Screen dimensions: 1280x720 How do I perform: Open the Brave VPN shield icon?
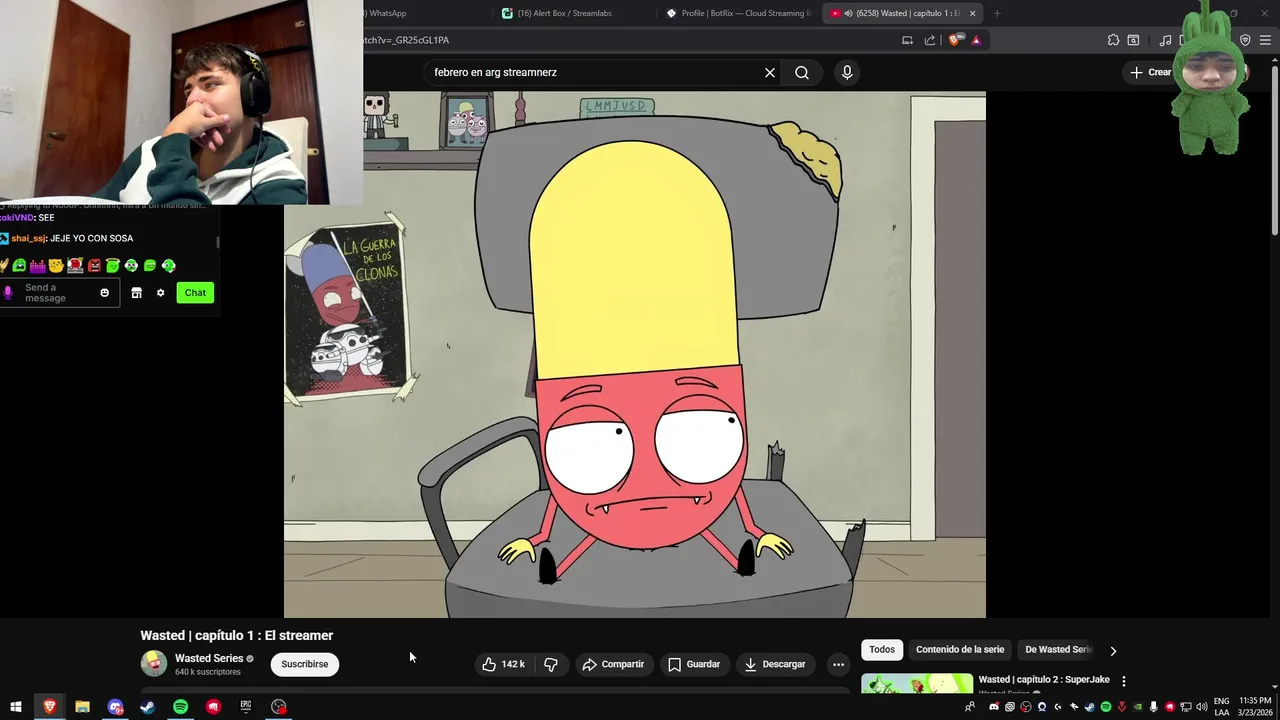tap(1245, 40)
